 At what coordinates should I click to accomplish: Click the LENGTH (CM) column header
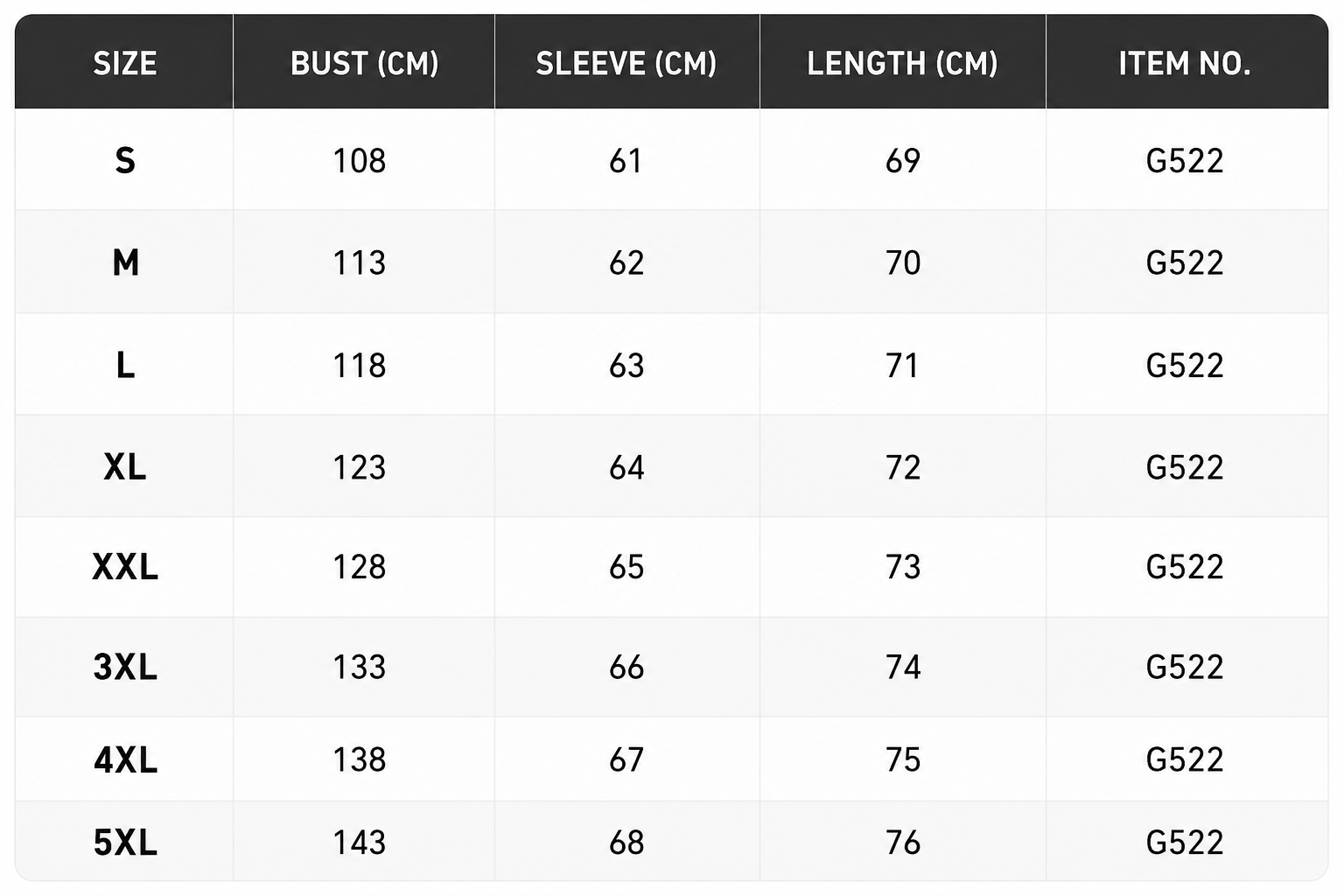click(x=902, y=63)
